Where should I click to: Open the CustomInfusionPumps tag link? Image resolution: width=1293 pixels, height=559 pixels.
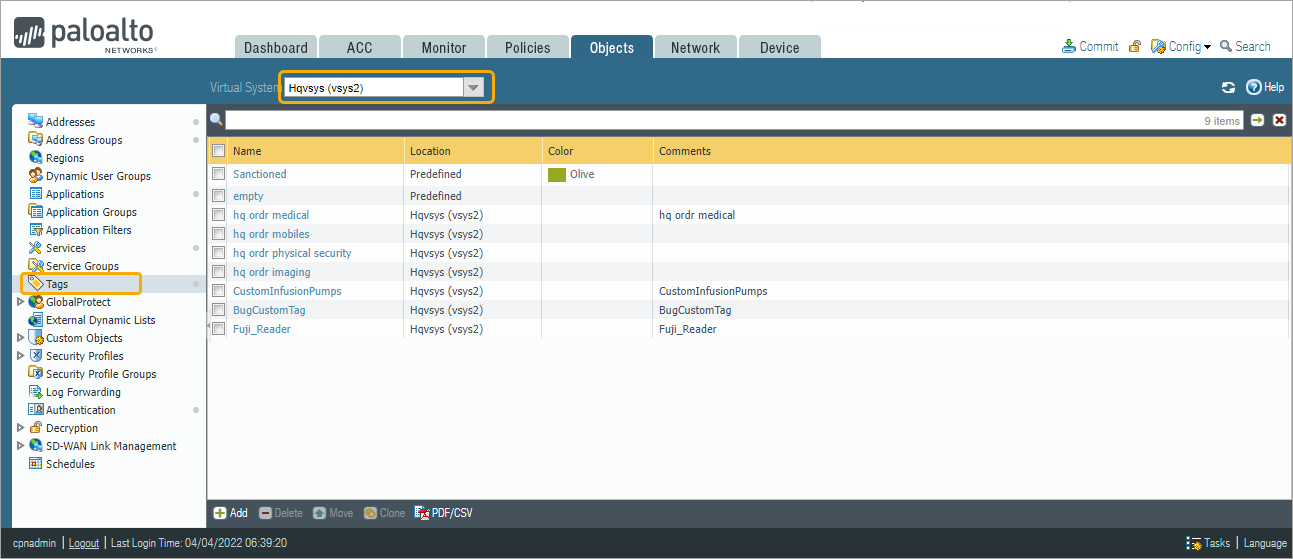287,291
